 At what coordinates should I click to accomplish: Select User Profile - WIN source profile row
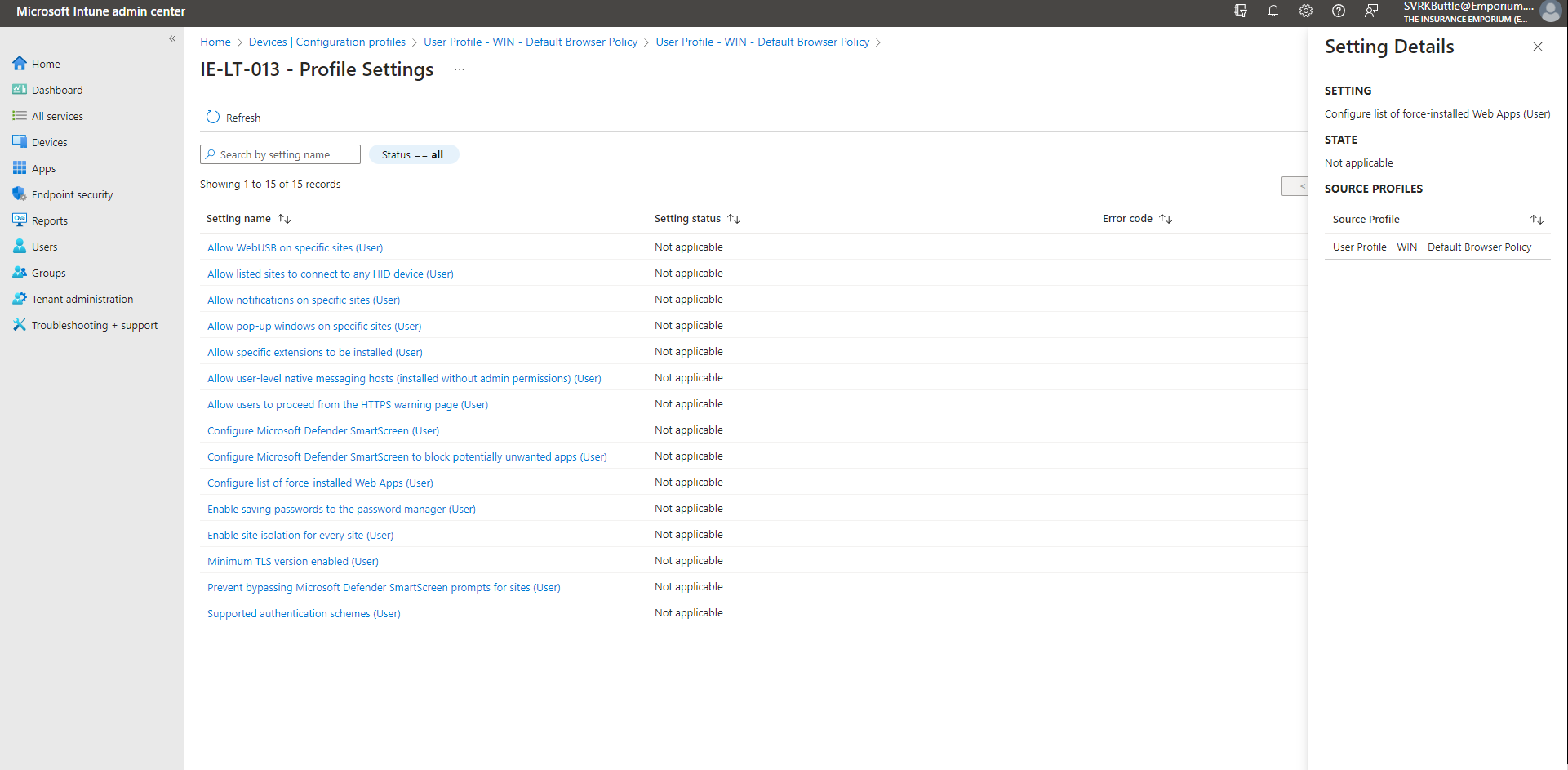point(1437,247)
